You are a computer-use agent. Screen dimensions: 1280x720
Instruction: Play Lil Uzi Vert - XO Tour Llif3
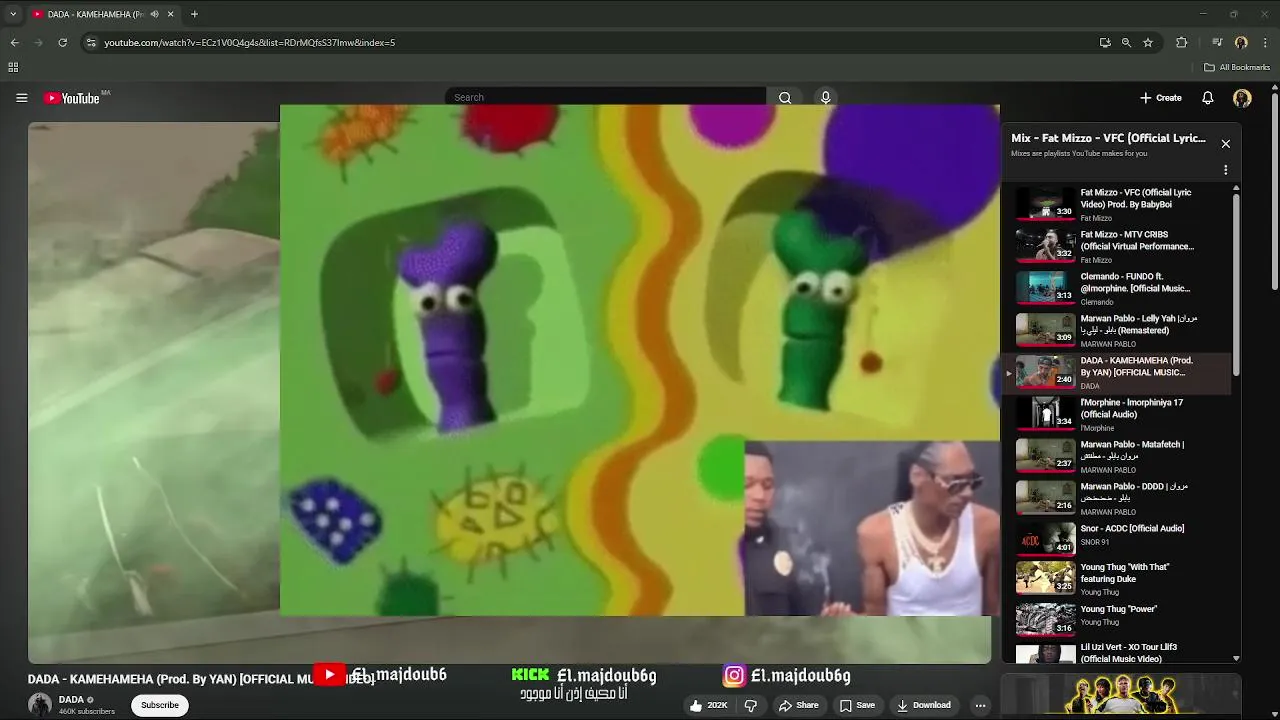[x=1118, y=653]
